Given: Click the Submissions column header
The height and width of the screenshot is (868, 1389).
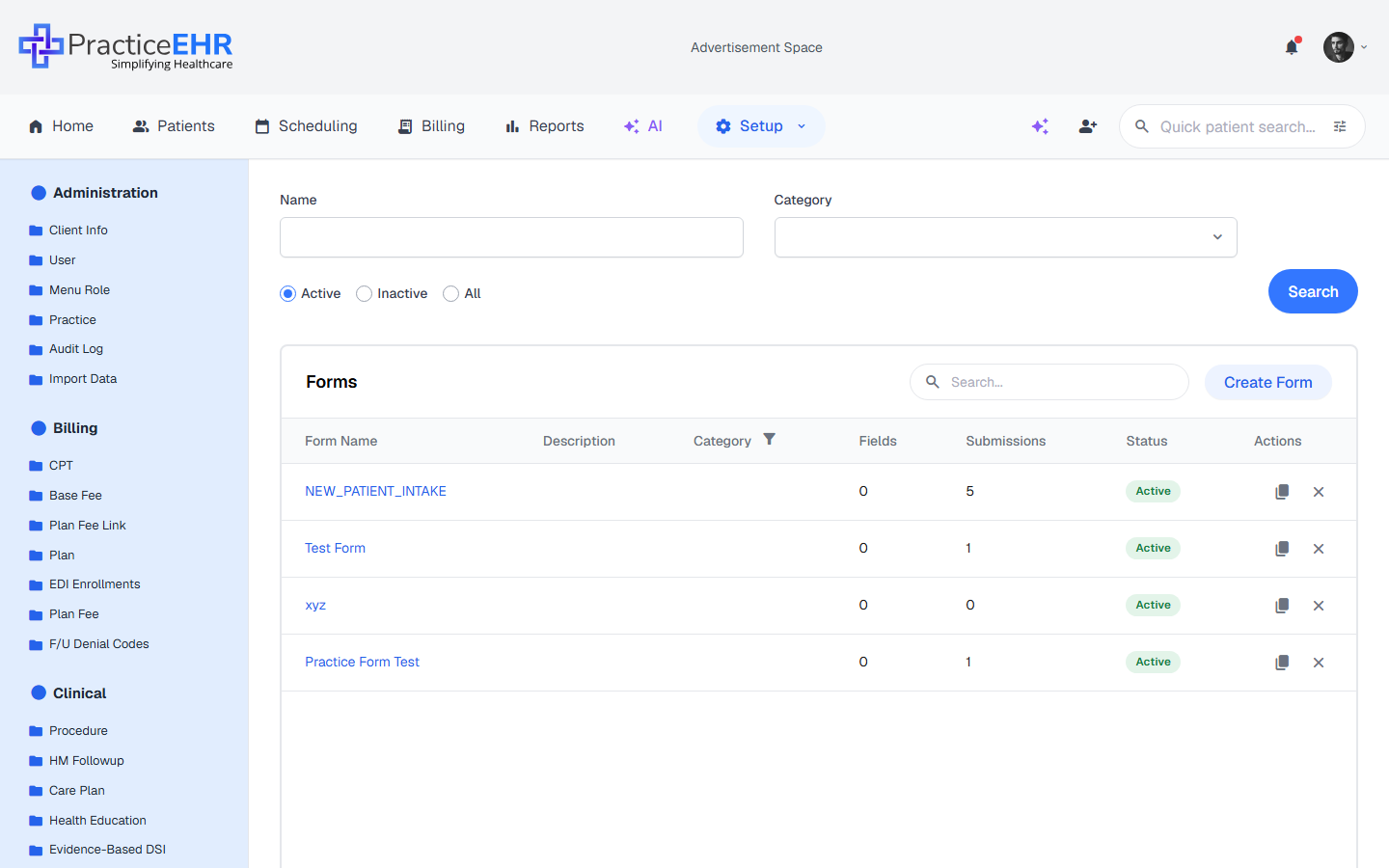Looking at the screenshot, I should tap(1005, 441).
